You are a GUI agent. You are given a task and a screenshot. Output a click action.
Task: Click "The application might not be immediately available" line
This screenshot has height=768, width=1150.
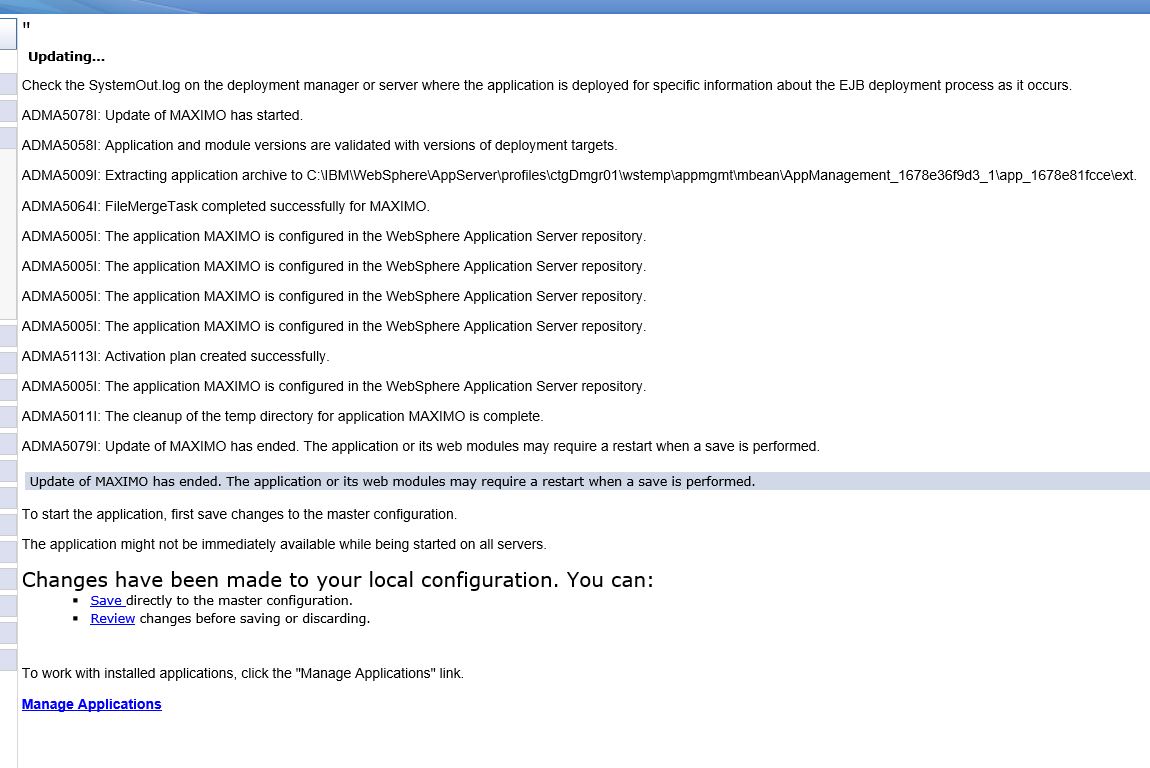(x=284, y=545)
